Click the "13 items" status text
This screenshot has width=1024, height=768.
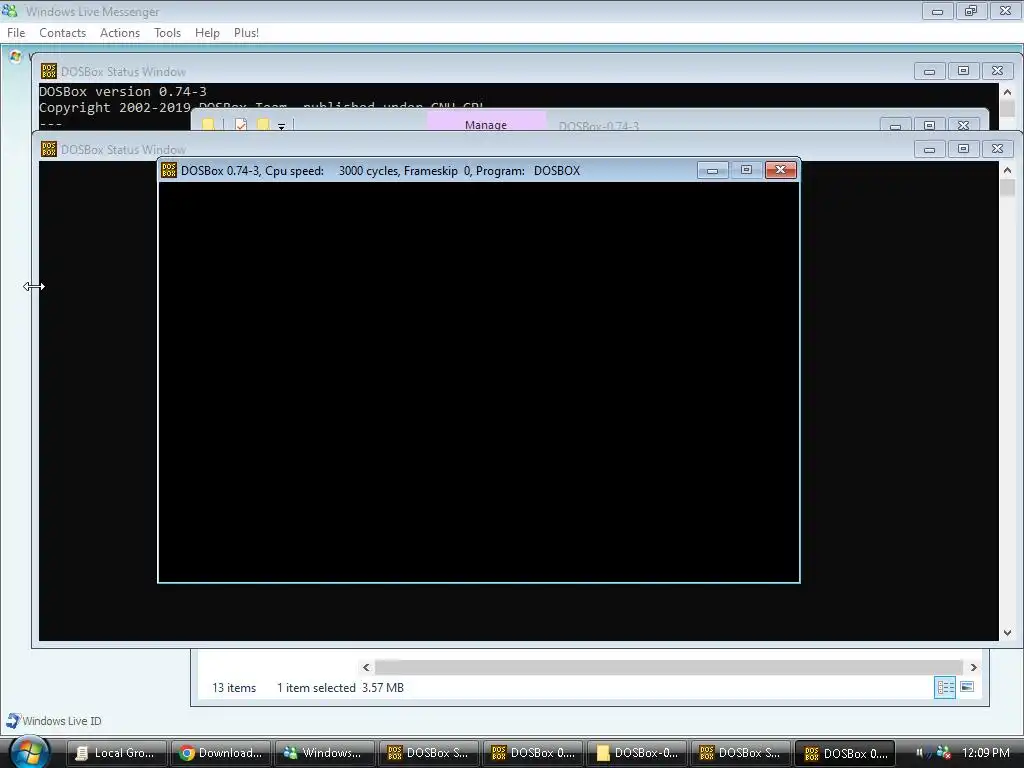click(234, 688)
